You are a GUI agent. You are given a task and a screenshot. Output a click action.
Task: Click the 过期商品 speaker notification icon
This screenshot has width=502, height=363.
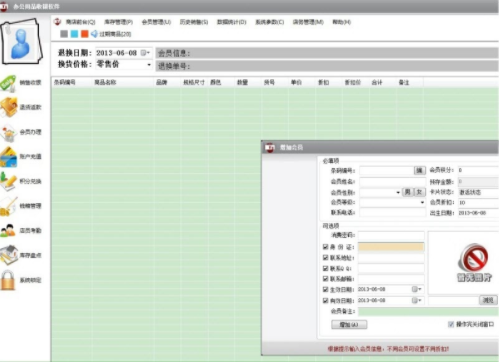point(95,34)
